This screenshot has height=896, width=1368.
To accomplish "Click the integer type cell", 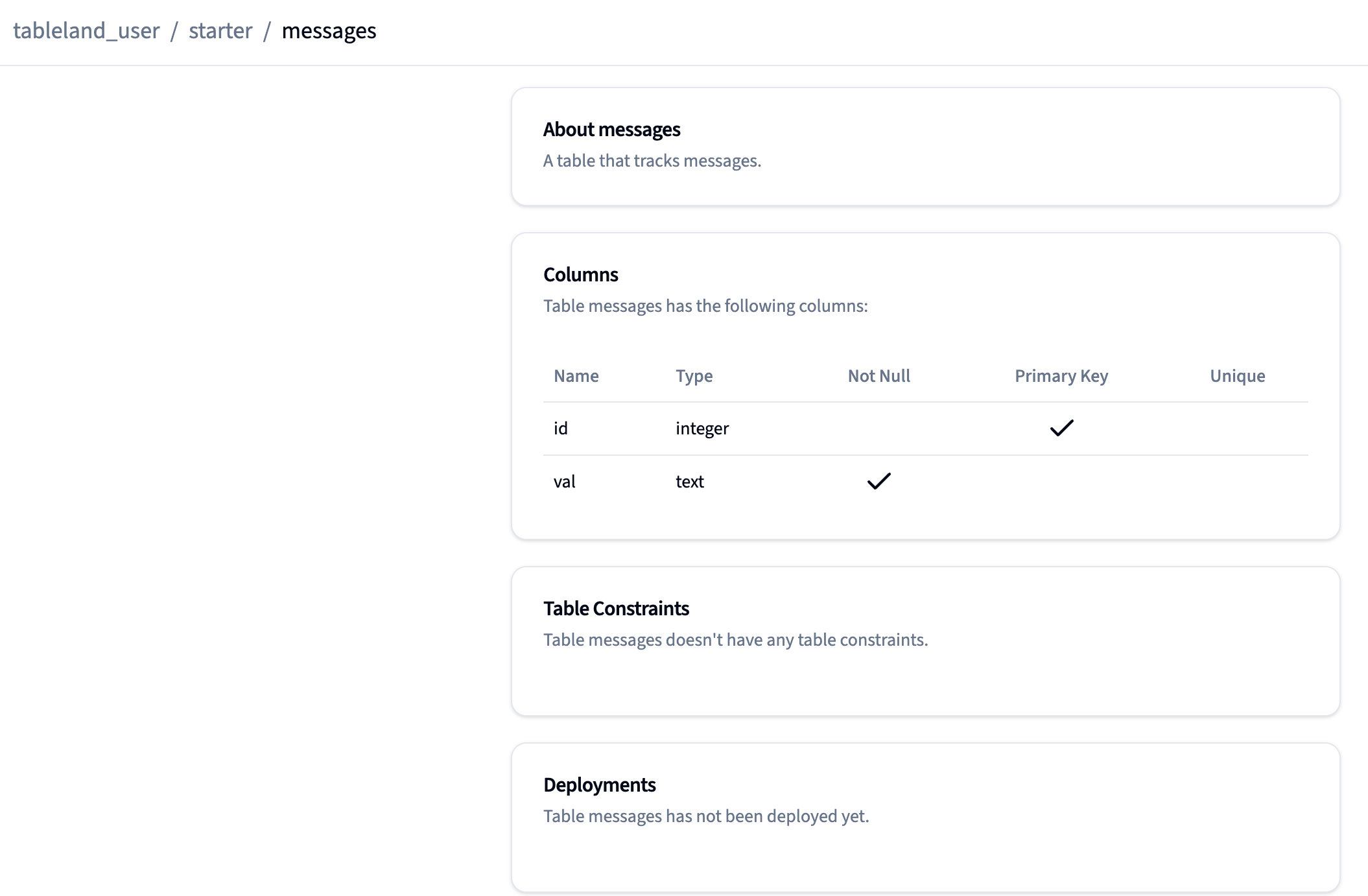I will tap(702, 429).
